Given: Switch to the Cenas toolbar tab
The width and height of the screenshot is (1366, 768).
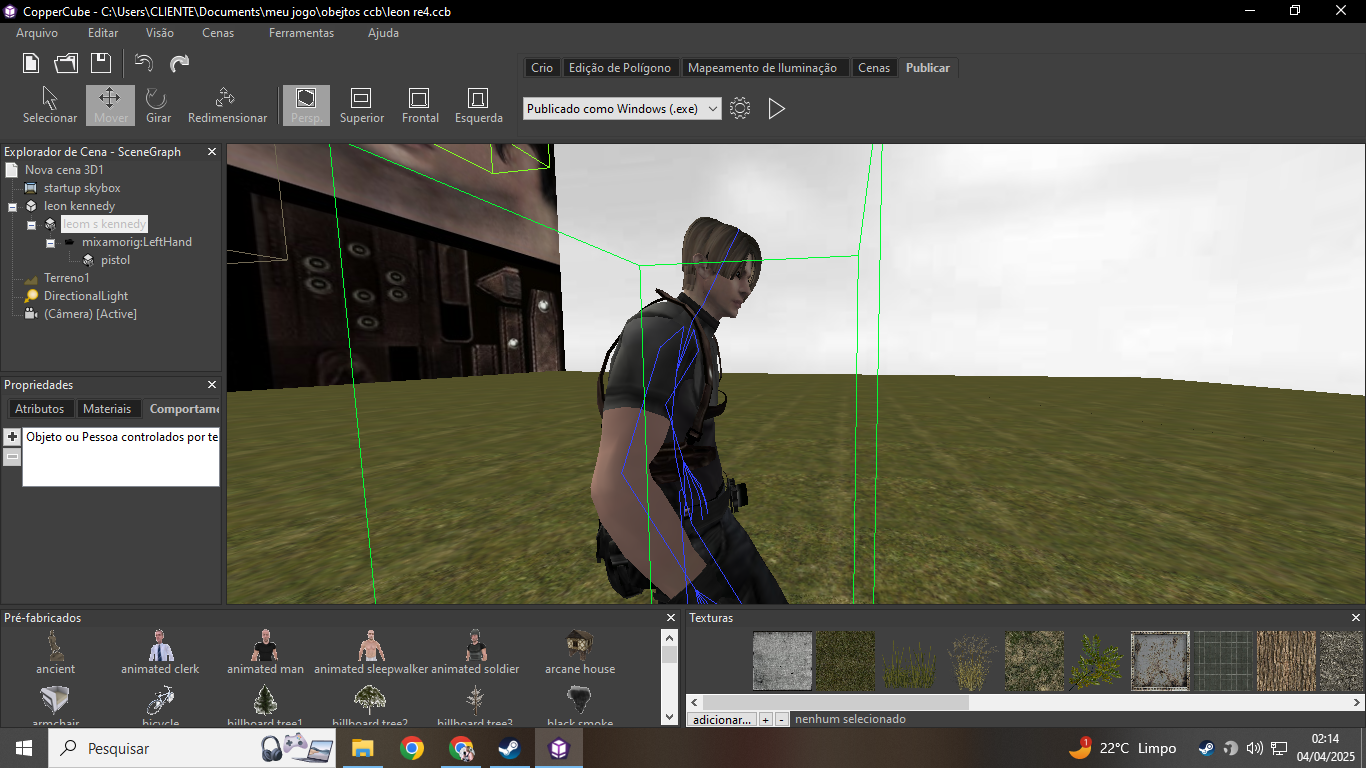Looking at the screenshot, I should pyautogui.click(x=874, y=68).
